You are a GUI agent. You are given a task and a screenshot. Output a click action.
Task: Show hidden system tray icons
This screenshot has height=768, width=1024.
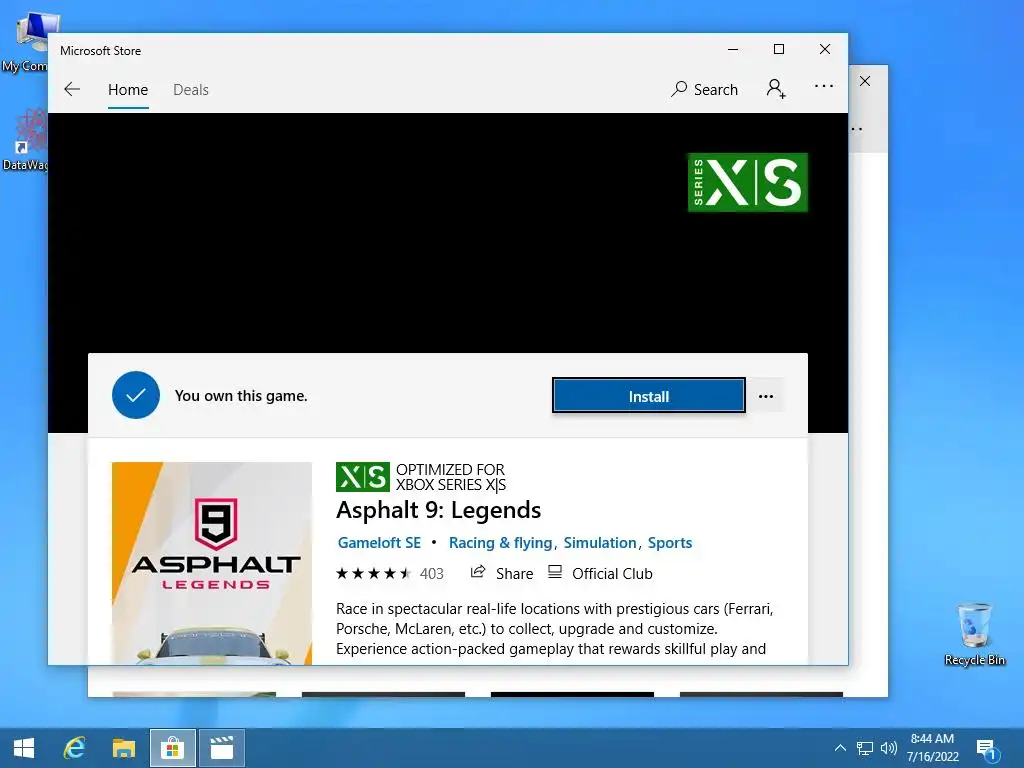point(840,748)
